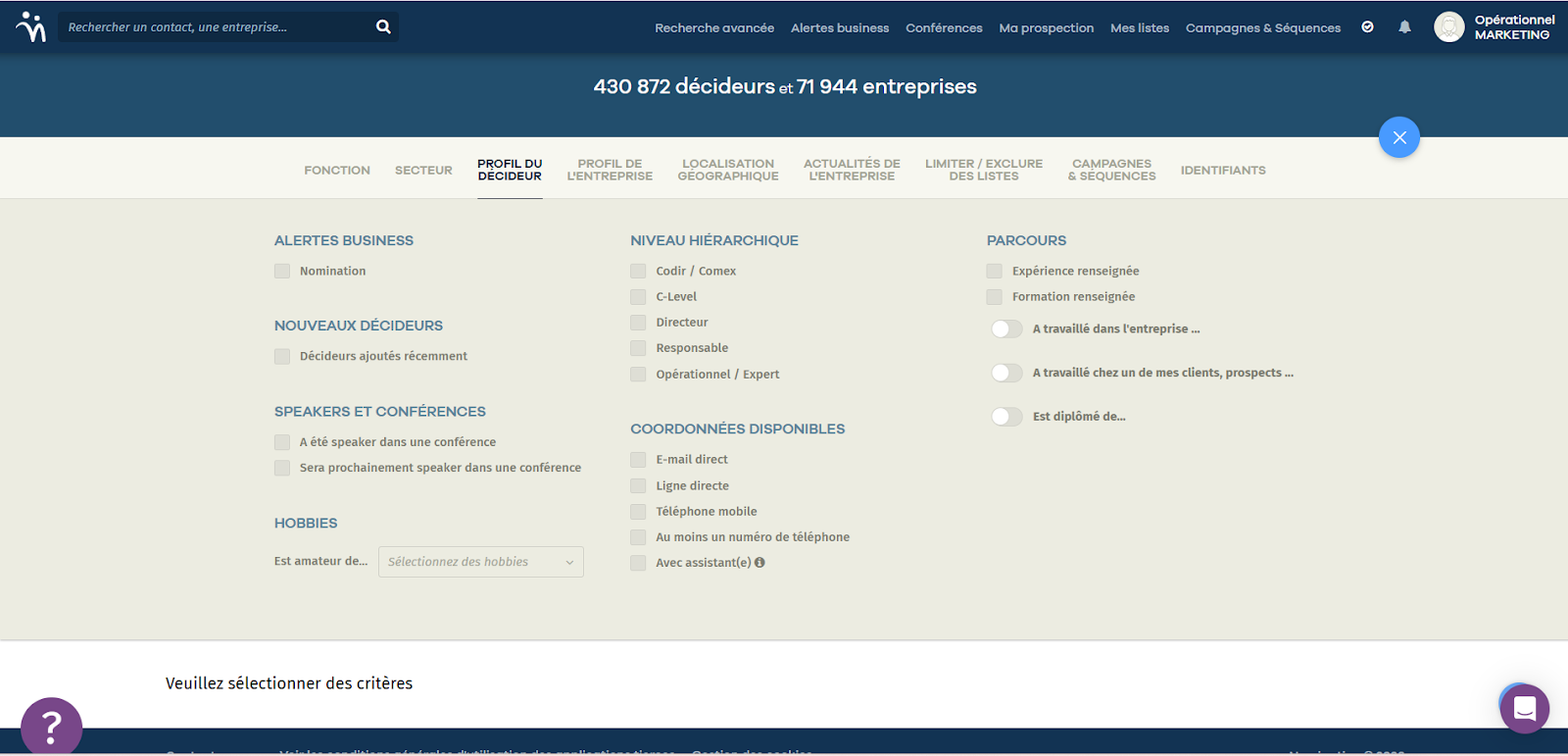This screenshot has height=756, width=1568.
Task: Click the PARCOURS heading
Action: pyautogui.click(x=1026, y=241)
